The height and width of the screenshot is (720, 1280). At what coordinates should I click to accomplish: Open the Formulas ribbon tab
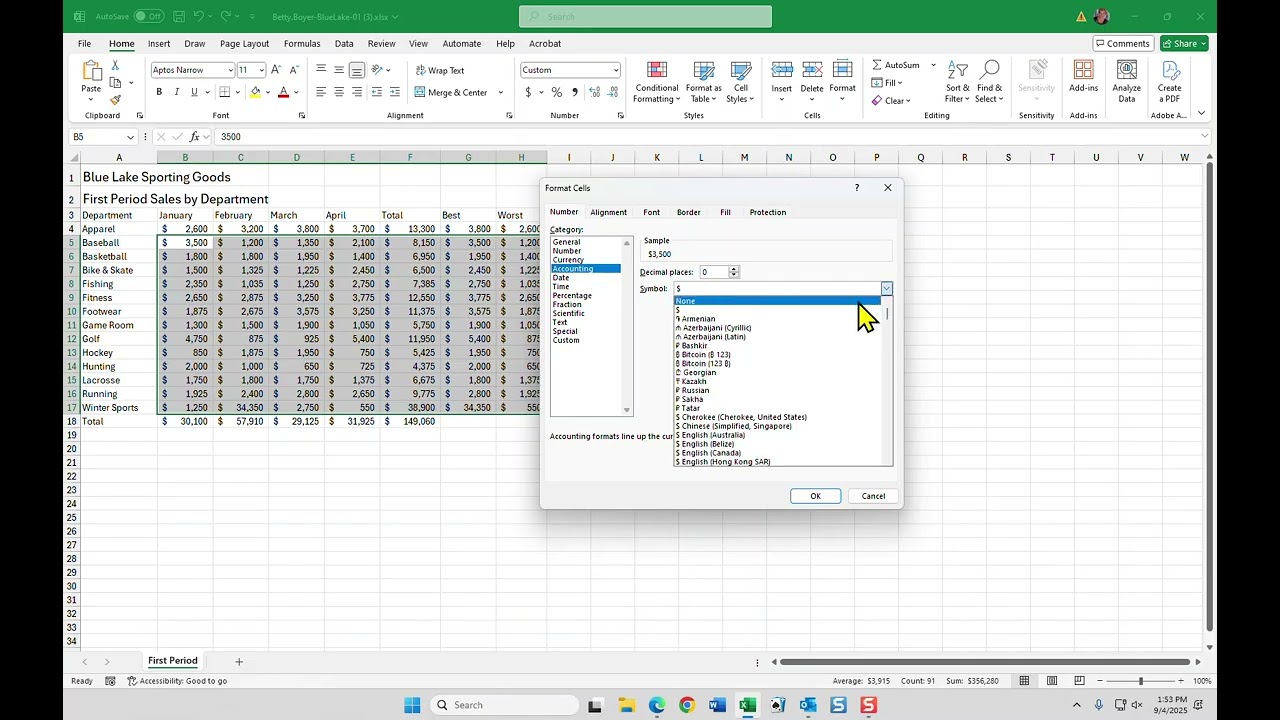pos(302,44)
